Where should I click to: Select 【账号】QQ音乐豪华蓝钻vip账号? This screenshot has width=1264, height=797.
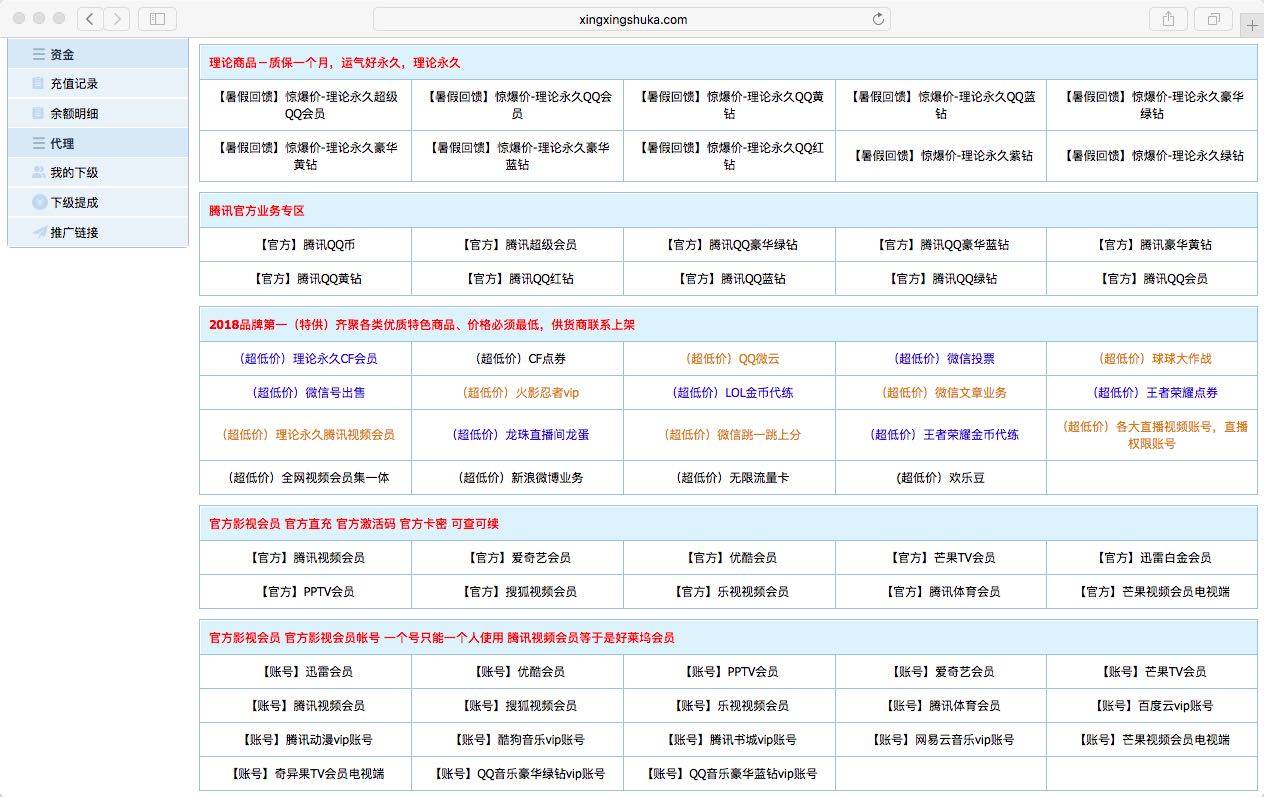[x=729, y=774]
